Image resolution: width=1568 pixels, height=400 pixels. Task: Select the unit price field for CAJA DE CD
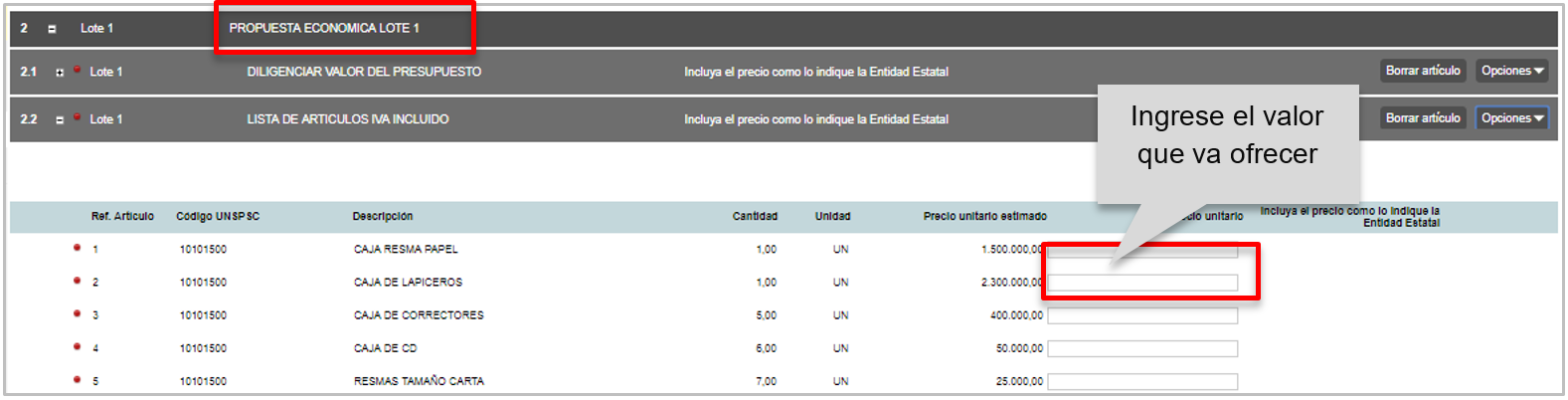(x=1142, y=348)
